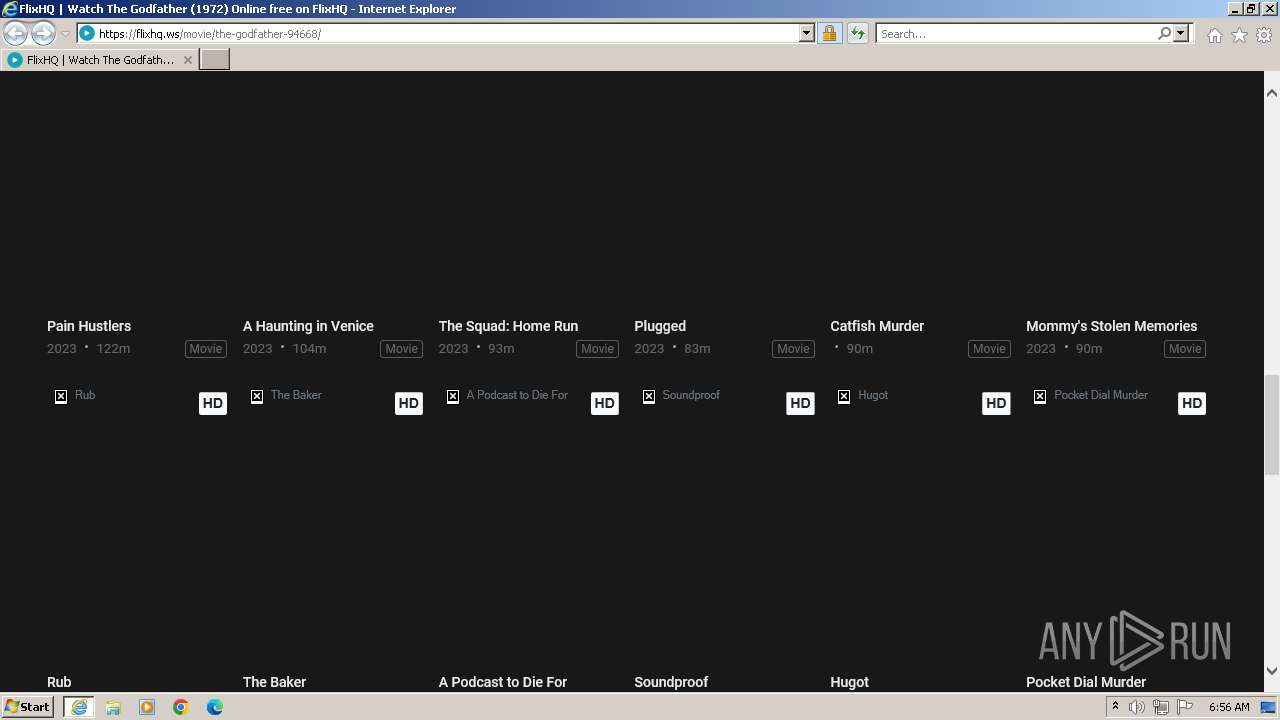Open The Baker title in the bottom row
Viewport: 1280px width, 720px height.
point(274,682)
